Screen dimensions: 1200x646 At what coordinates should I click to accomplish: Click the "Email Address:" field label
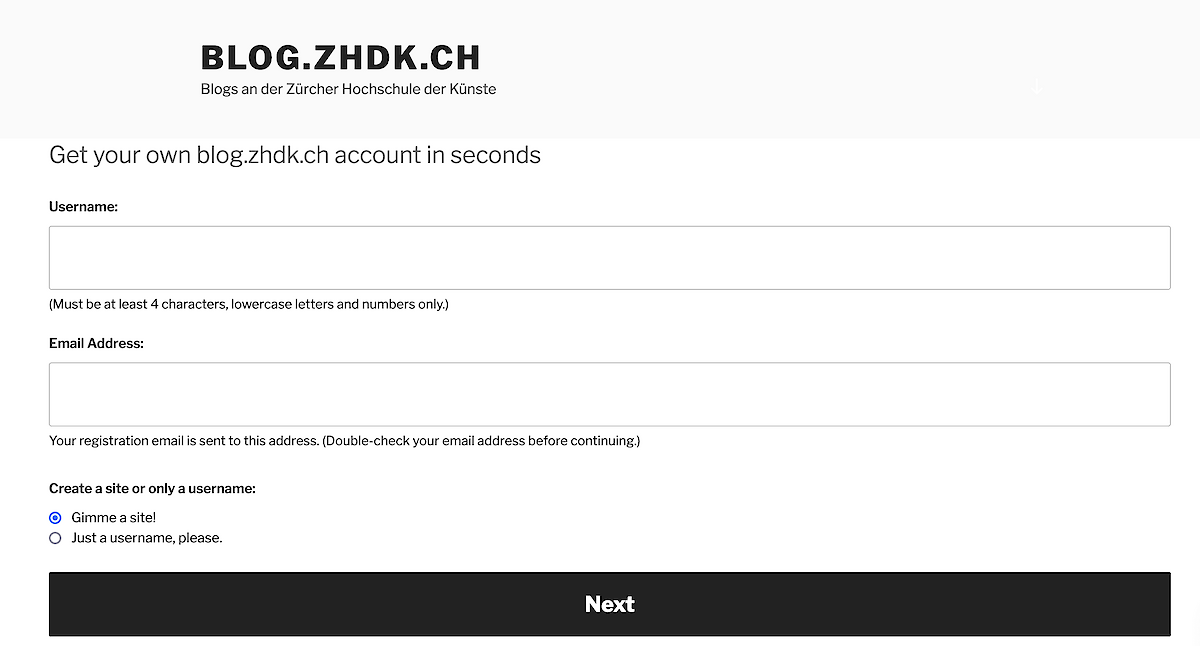point(96,343)
